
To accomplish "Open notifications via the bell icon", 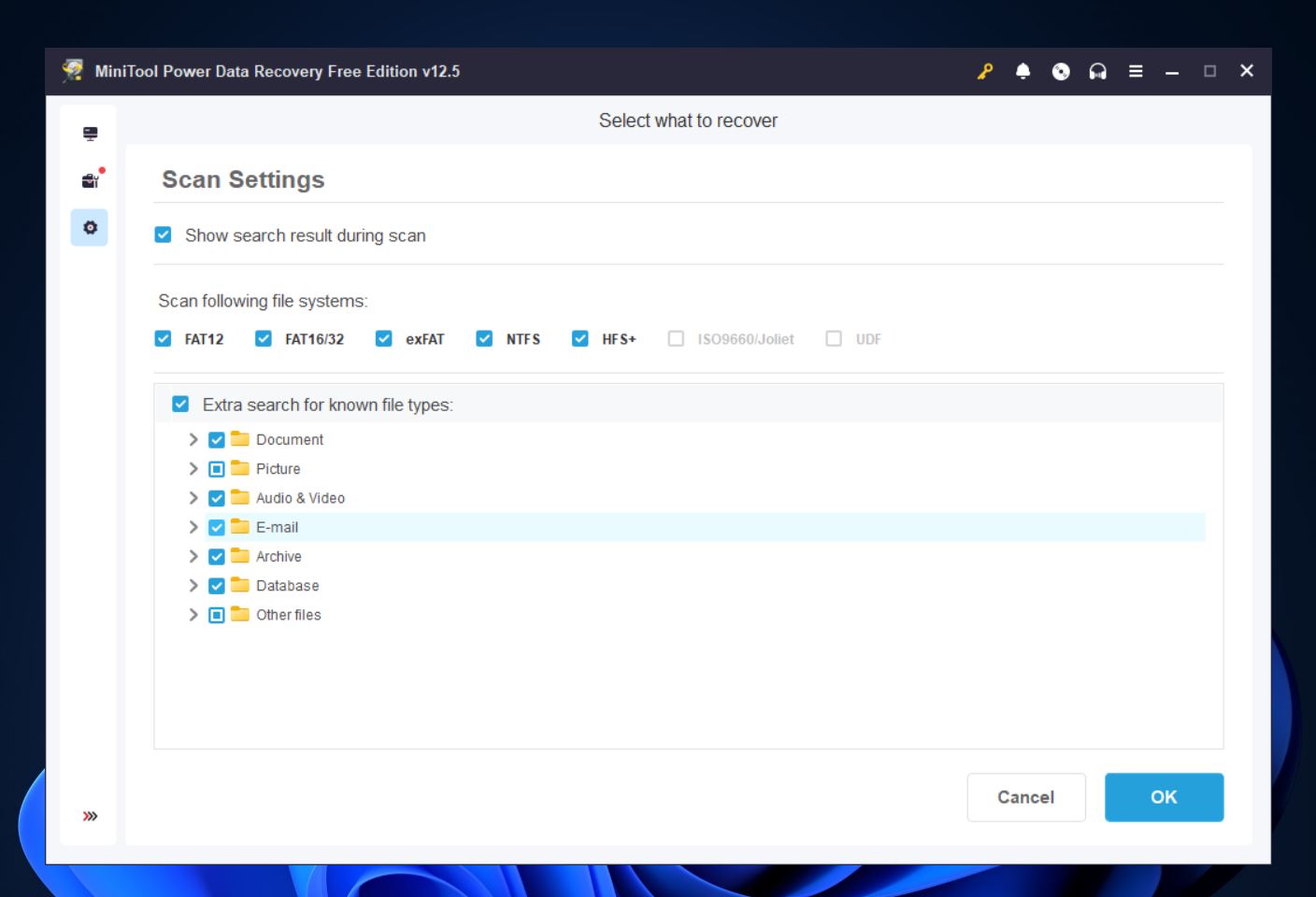I will pos(1023,70).
